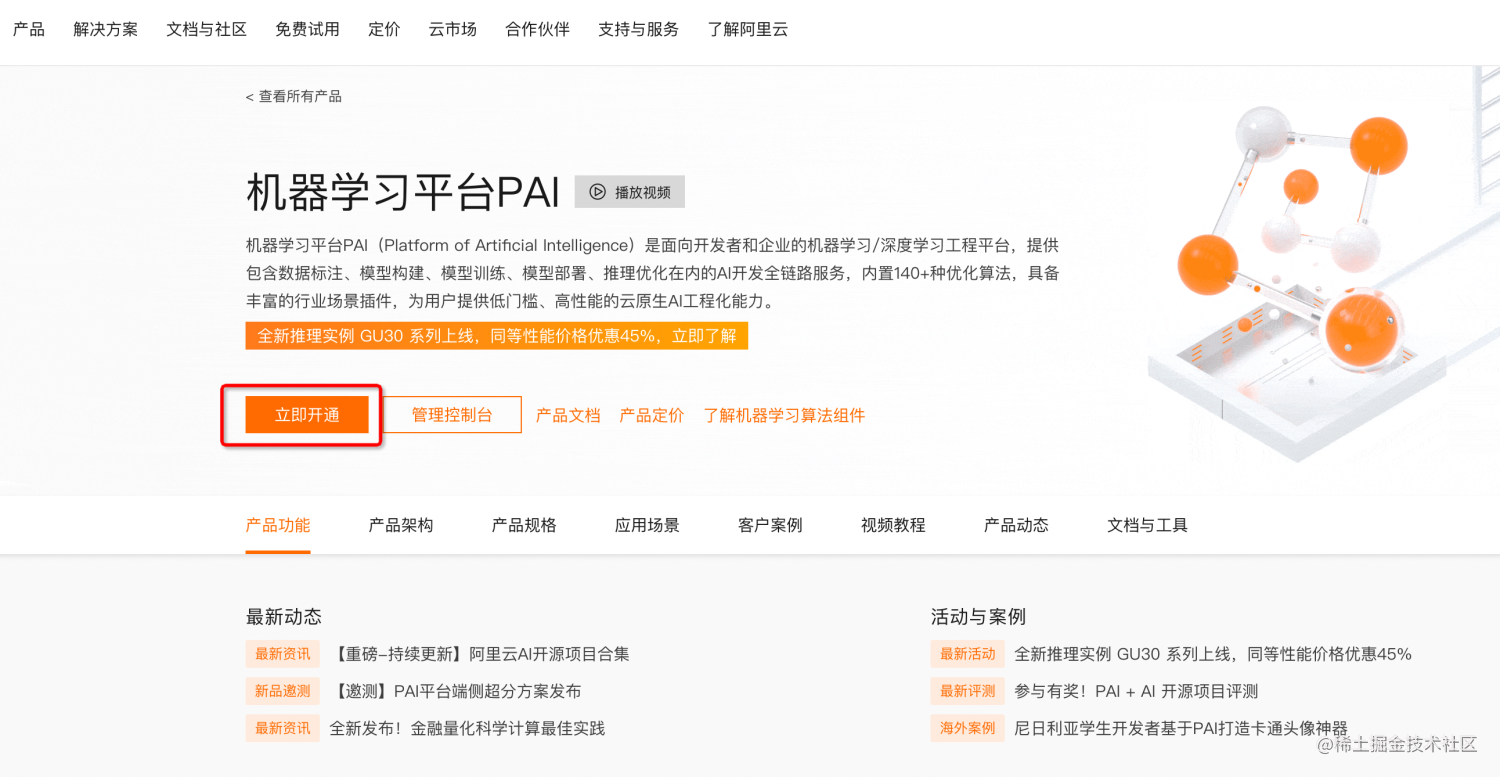Open the 合作伙伴 menu item
1500x777 pixels.
click(x=538, y=29)
